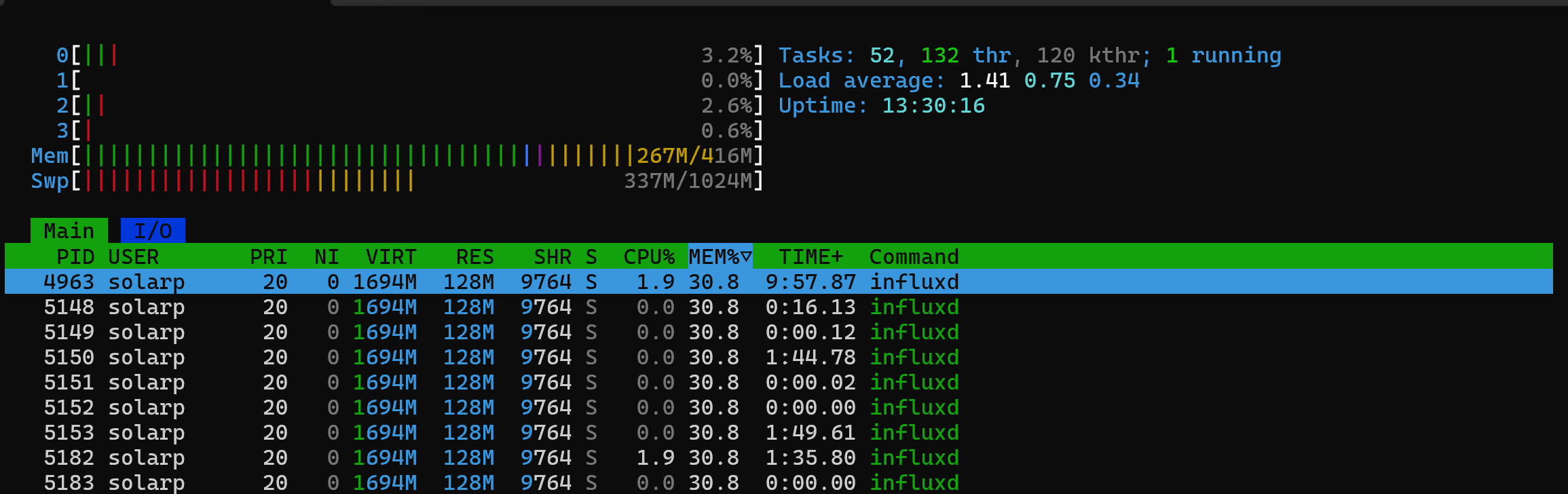Viewport: 1568px width, 494px height.
Task: Toggle sort direction on MEM% column header
Action: (720, 256)
